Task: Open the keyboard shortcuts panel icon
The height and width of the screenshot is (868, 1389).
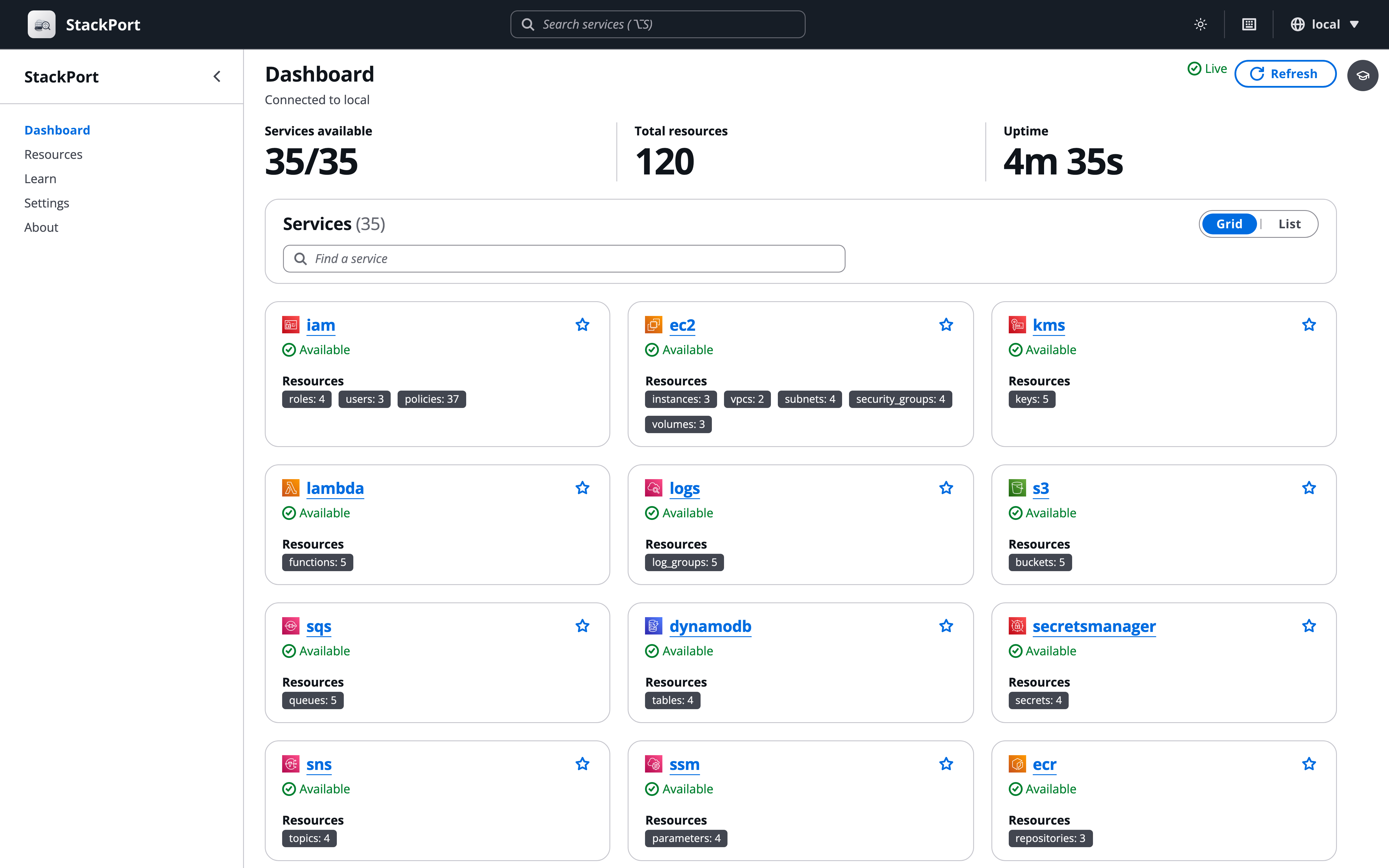Action: (1249, 24)
